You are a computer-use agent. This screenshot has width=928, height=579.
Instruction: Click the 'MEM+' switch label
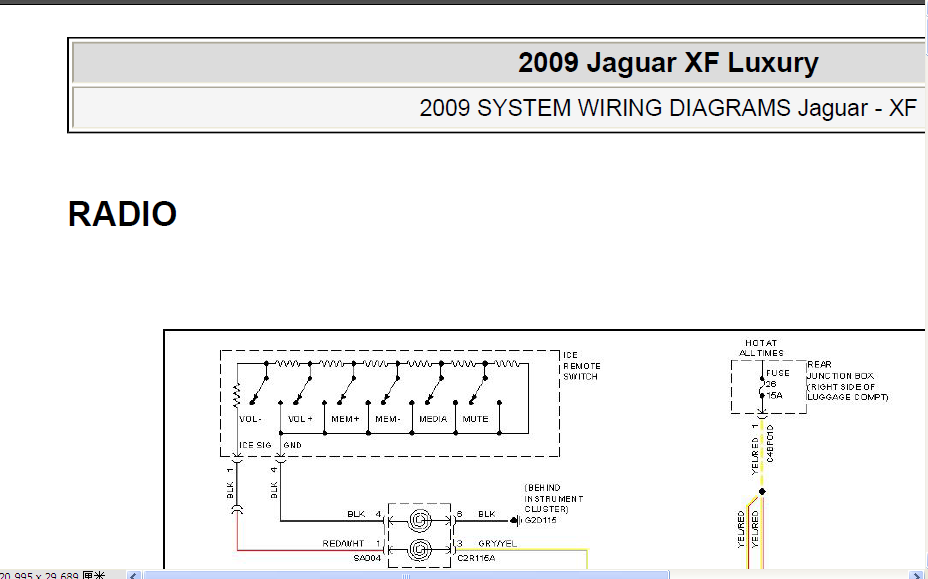tap(345, 419)
